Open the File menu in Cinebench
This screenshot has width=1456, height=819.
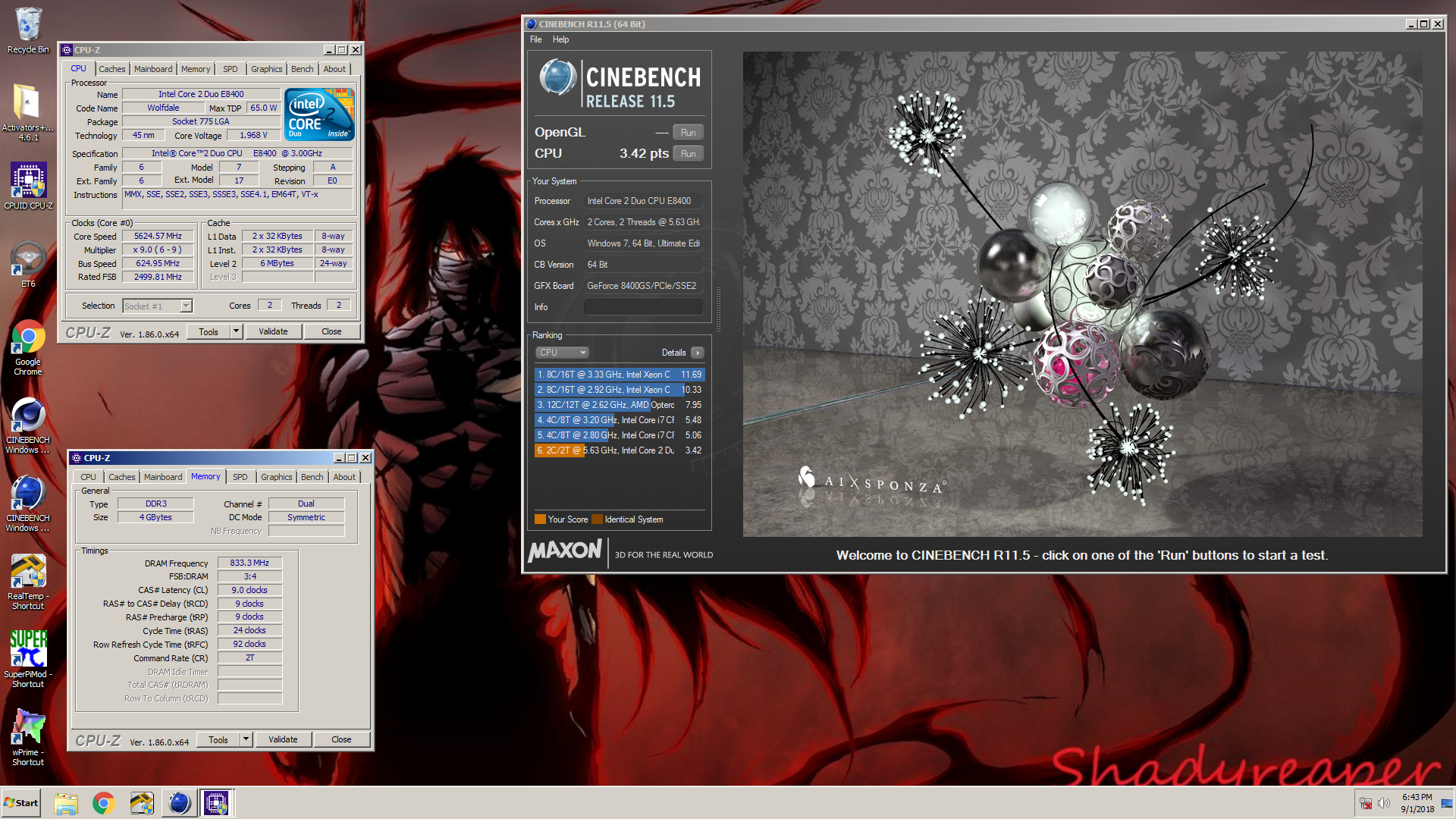[x=536, y=39]
